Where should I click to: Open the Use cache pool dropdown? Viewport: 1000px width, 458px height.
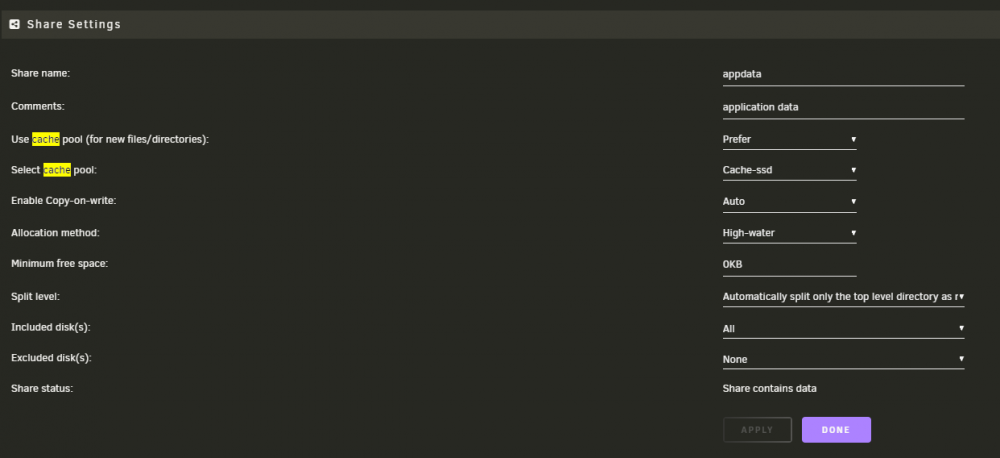(x=789, y=139)
